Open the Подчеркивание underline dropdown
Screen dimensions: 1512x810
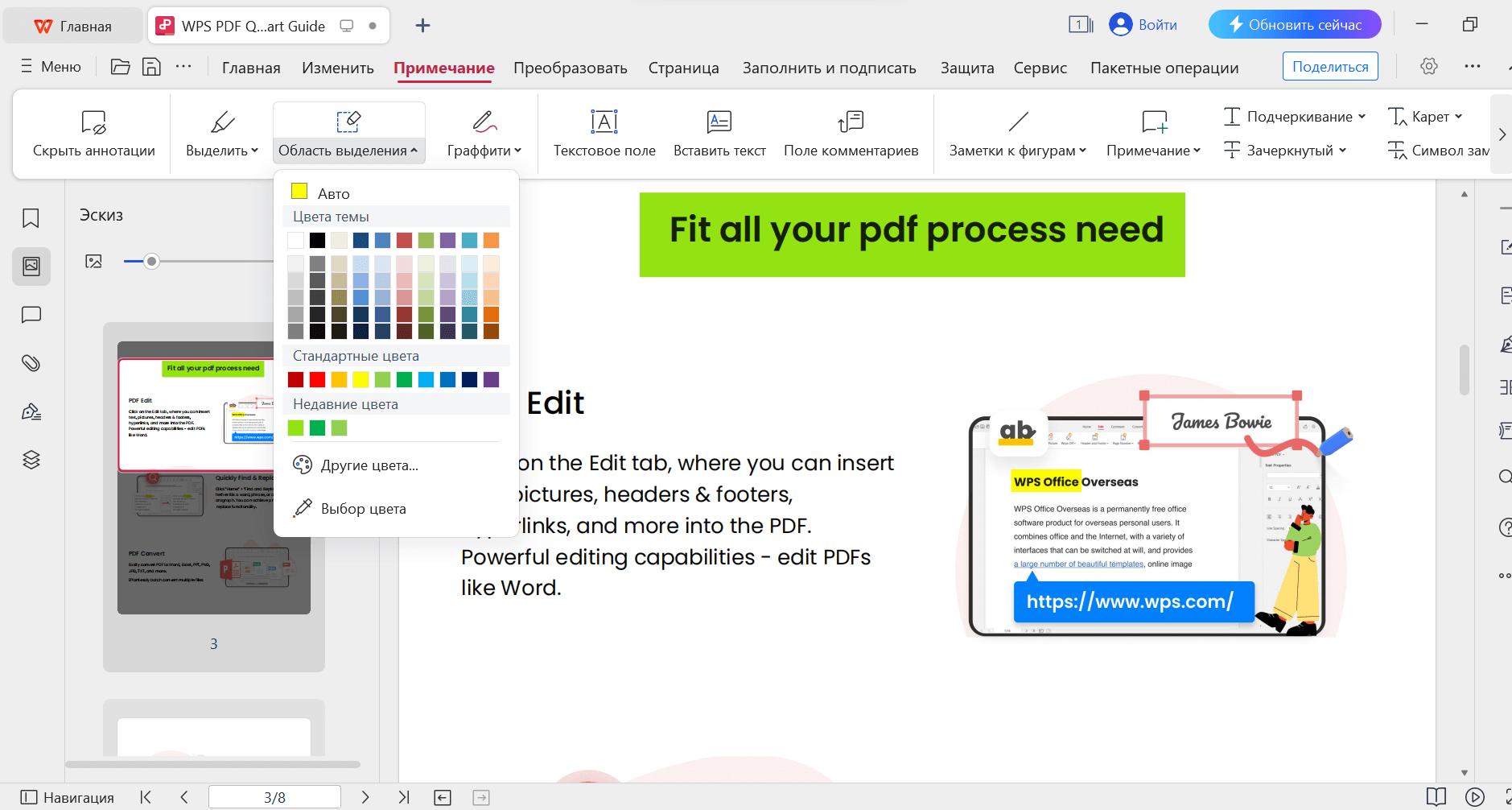(x=1362, y=117)
